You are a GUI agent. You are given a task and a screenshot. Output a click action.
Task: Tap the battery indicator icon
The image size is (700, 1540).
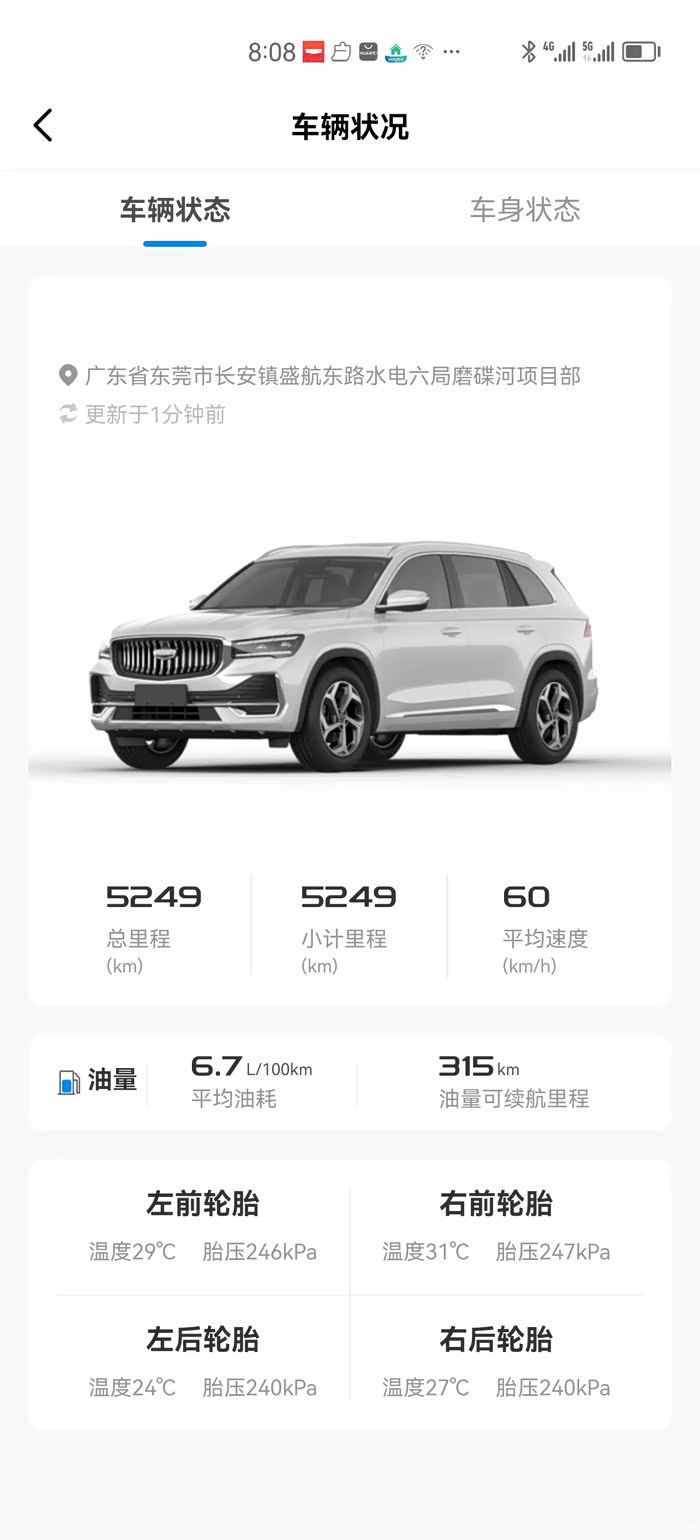pos(641,52)
